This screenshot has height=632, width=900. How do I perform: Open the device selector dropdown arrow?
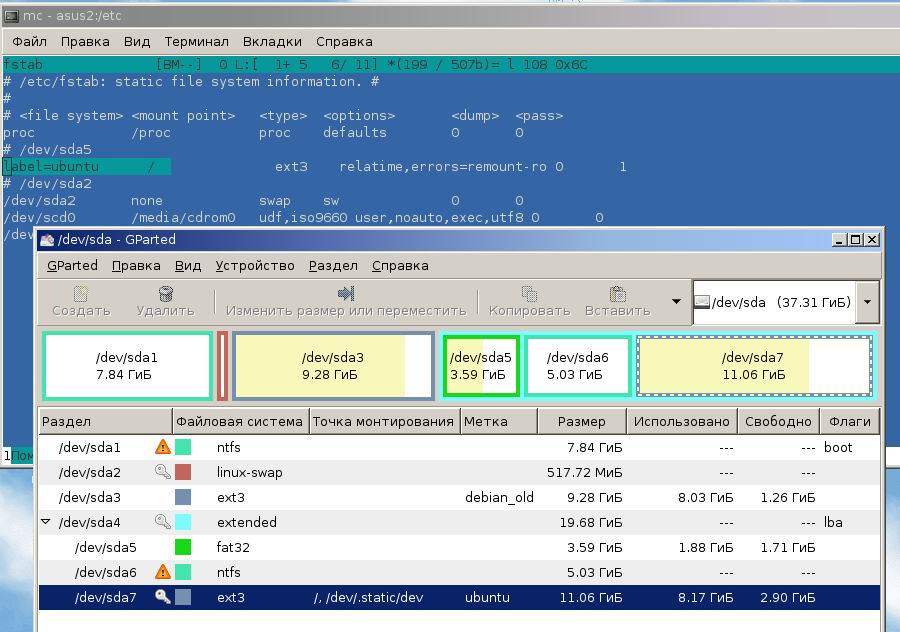867,302
